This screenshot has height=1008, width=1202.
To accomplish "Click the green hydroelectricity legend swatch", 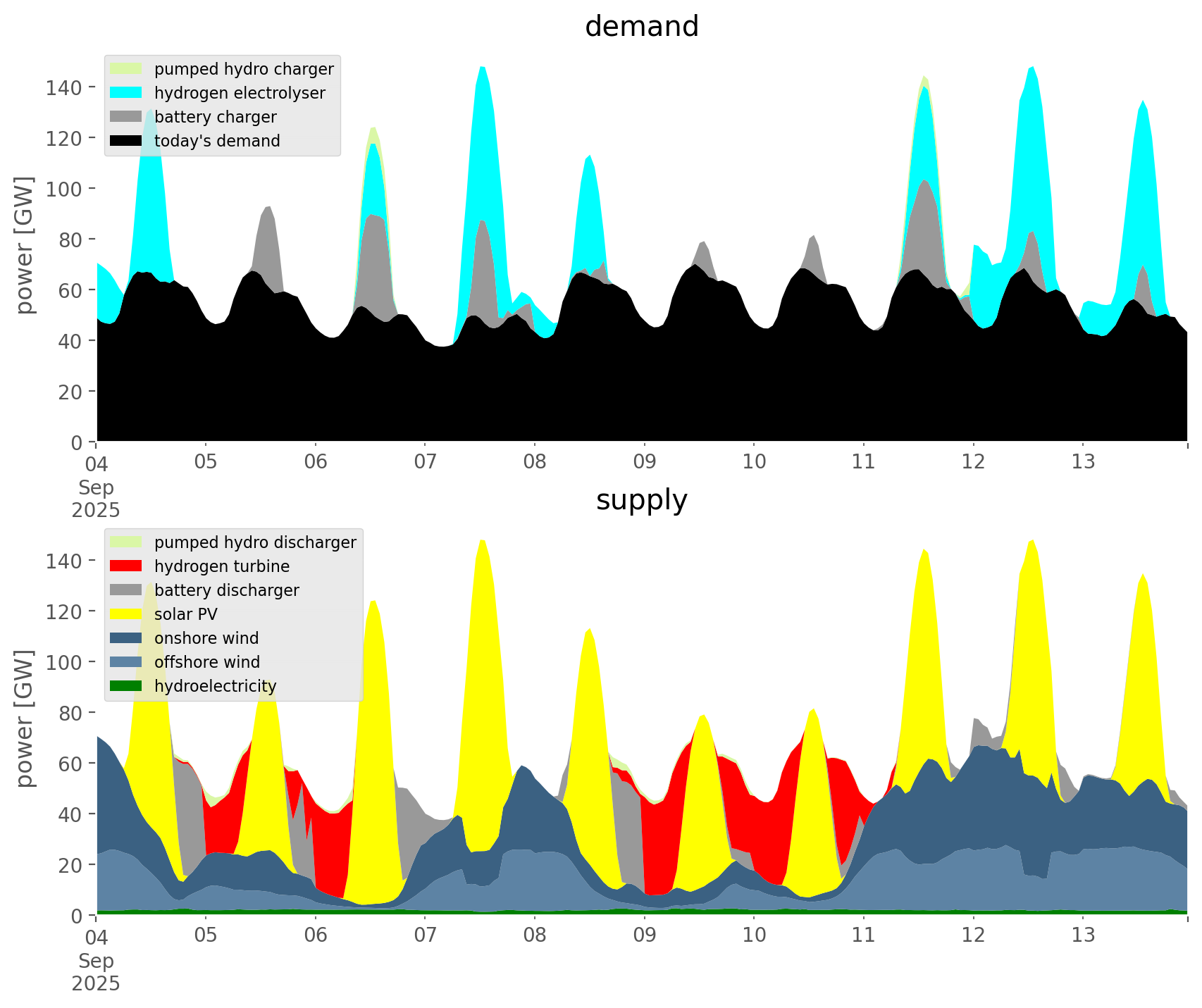I will [126, 686].
